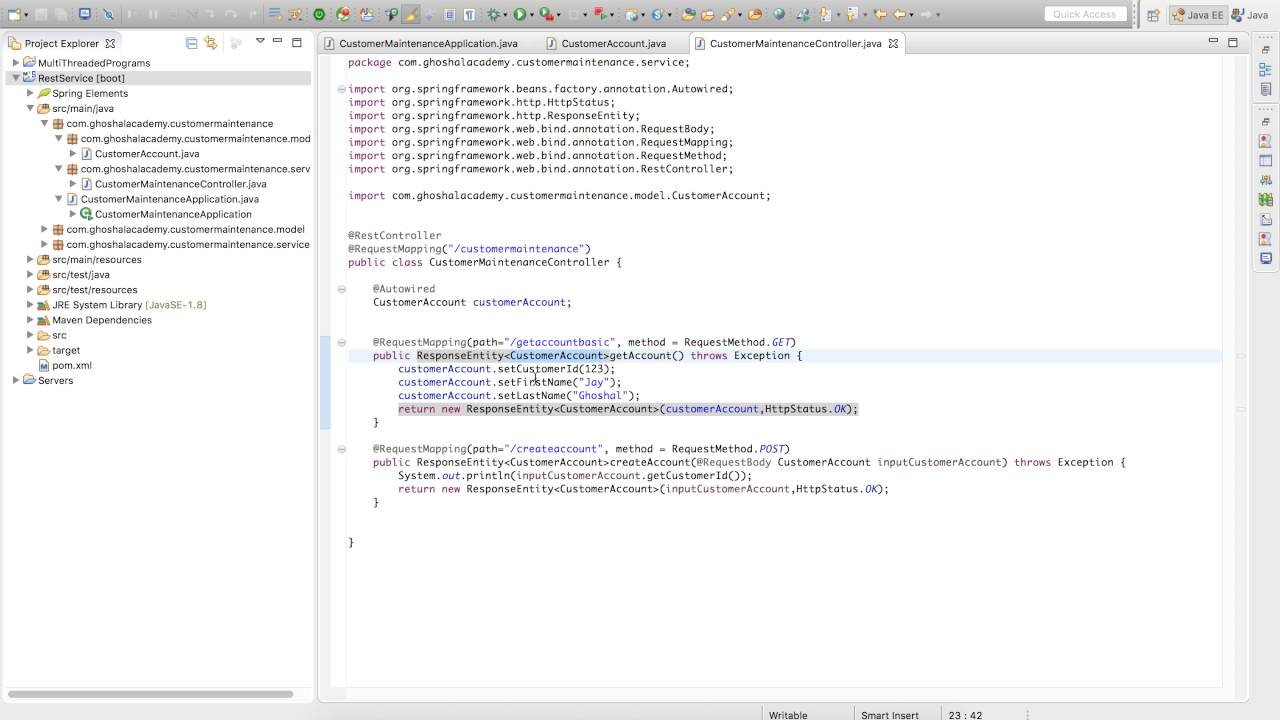The image size is (1280, 720).
Task: Switch to CustomerAccount.java editor tab
Action: click(x=613, y=43)
